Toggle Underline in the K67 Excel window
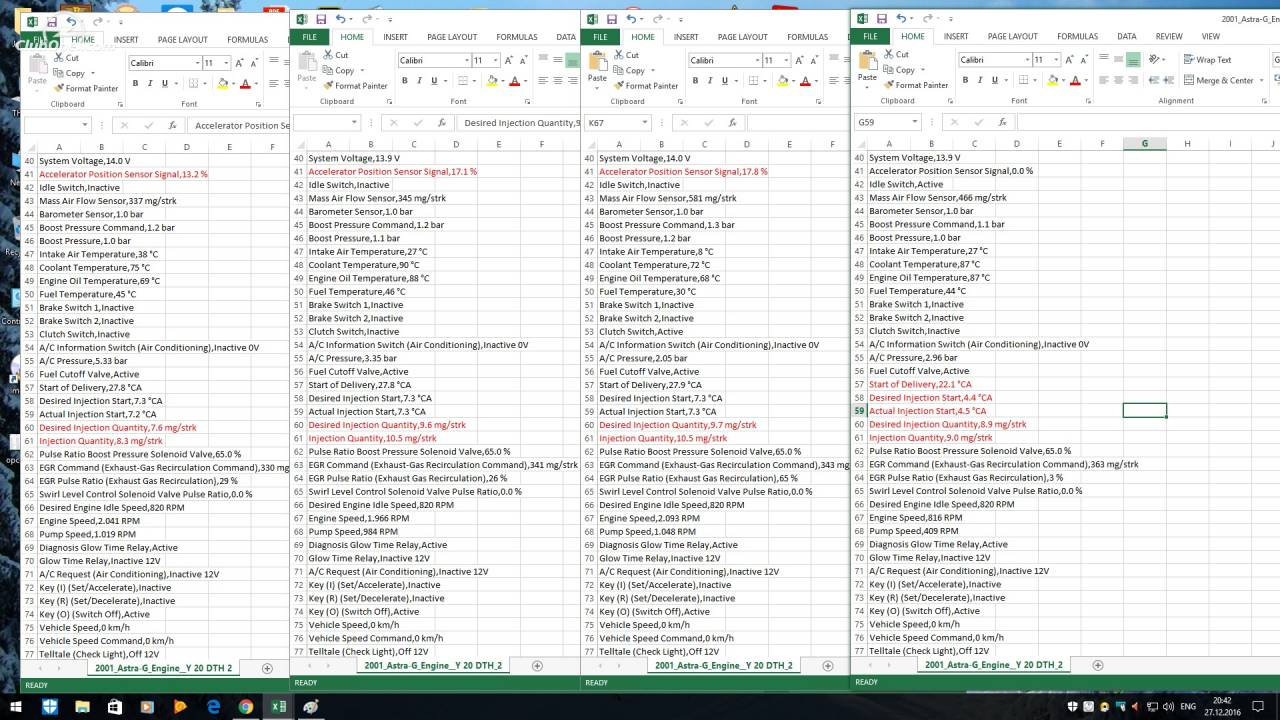This screenshot has height=720, width=1280. click(x=725, y=81)
